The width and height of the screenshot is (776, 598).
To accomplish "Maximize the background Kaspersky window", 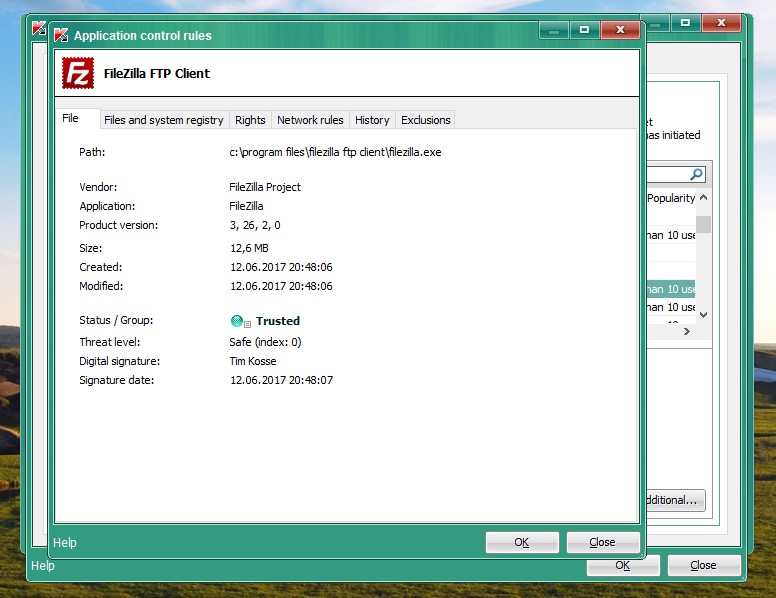I will point(685,22).
